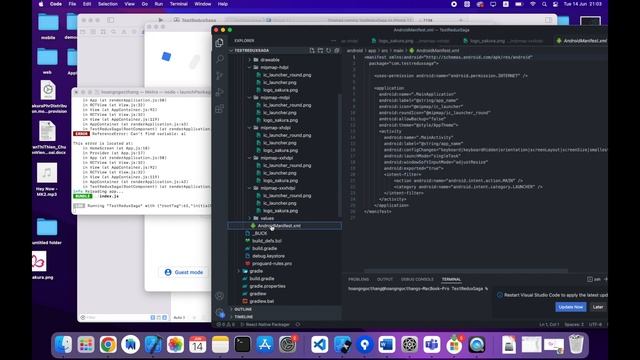Open the Manage gear in activity bar

pos(220,313)
